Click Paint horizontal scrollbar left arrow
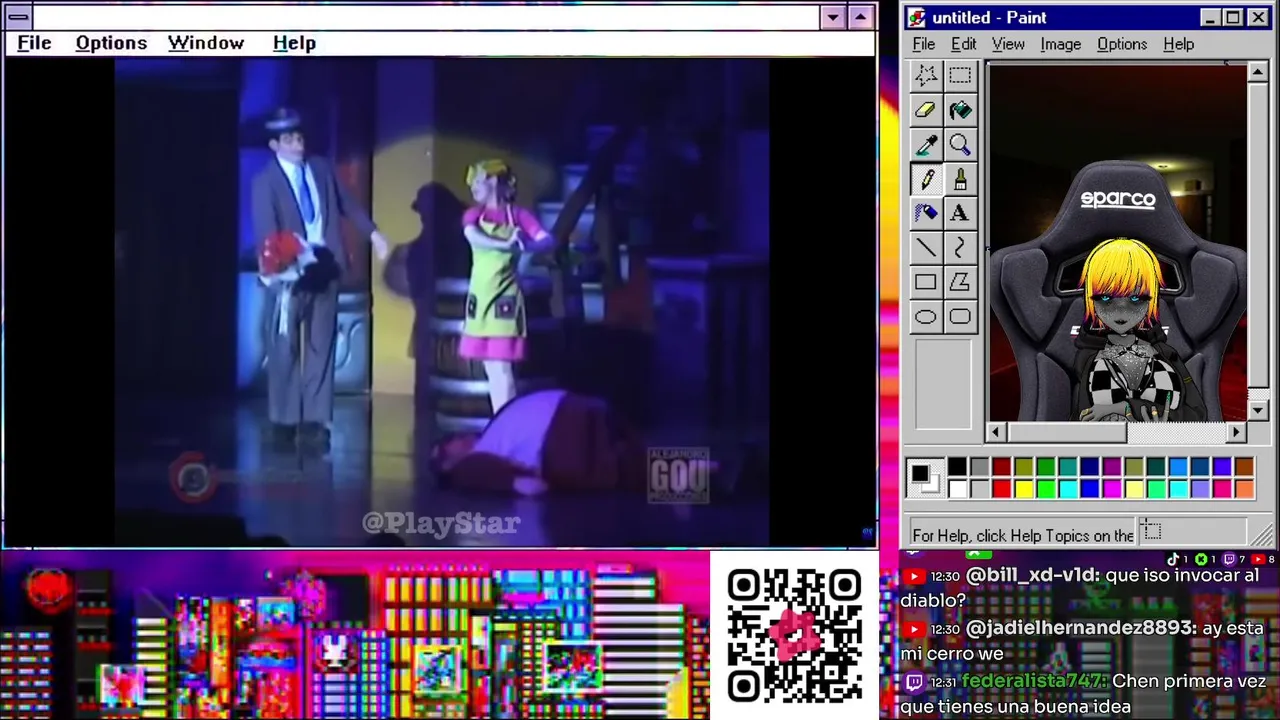The width and height of the screenshot is (1280, 720). pos(995,432)
